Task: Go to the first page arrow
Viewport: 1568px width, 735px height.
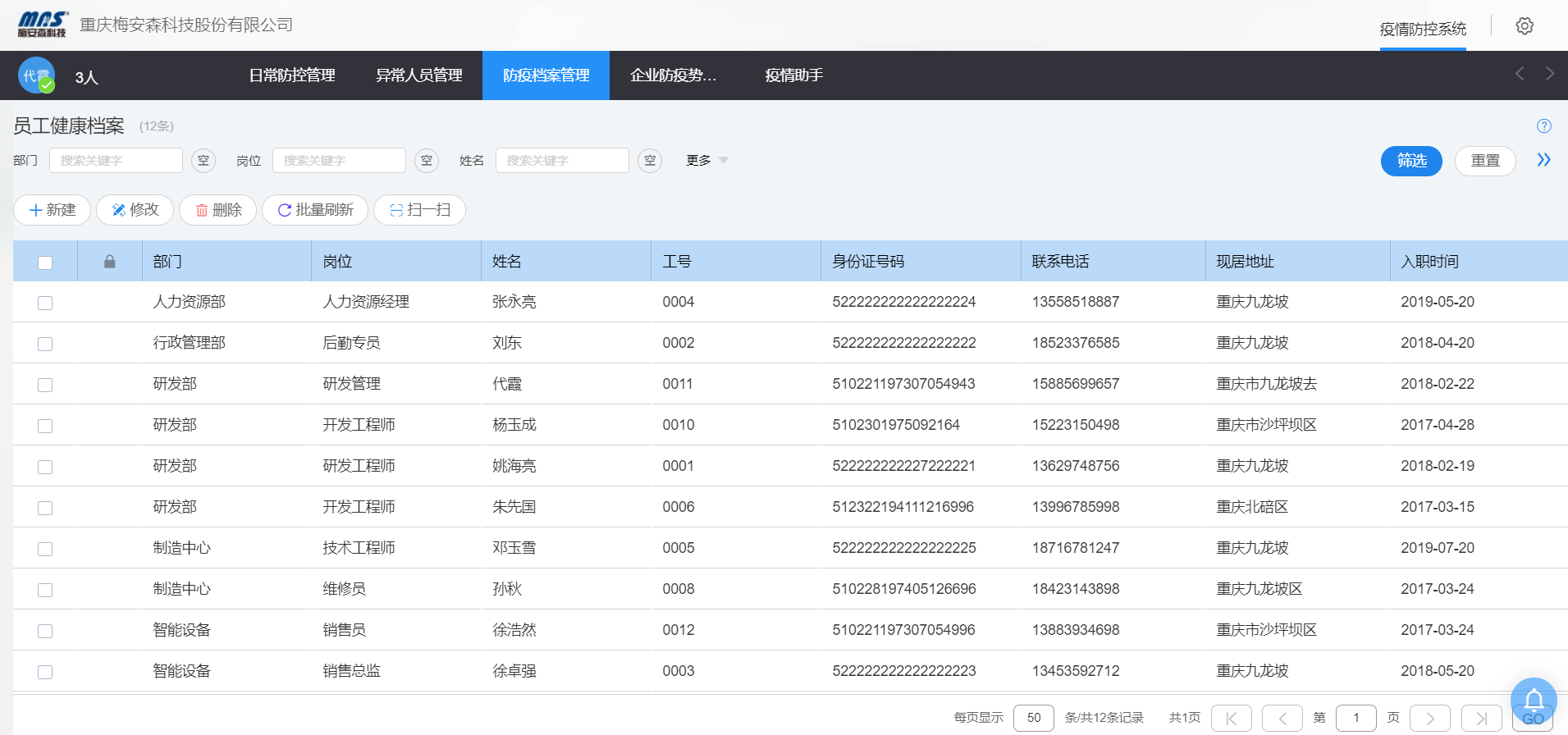Action: point(1231,718)
